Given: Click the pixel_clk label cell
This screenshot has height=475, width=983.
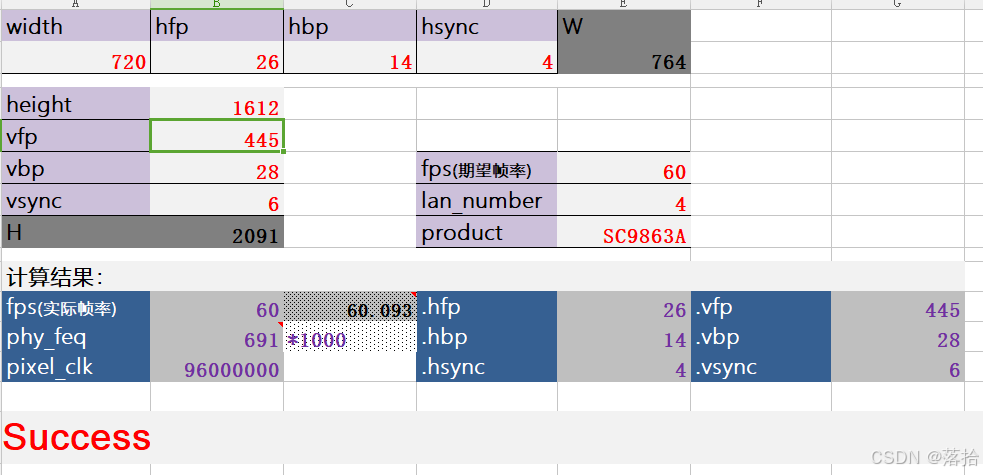Looking at the screenshot, I should tap(75, 367).
